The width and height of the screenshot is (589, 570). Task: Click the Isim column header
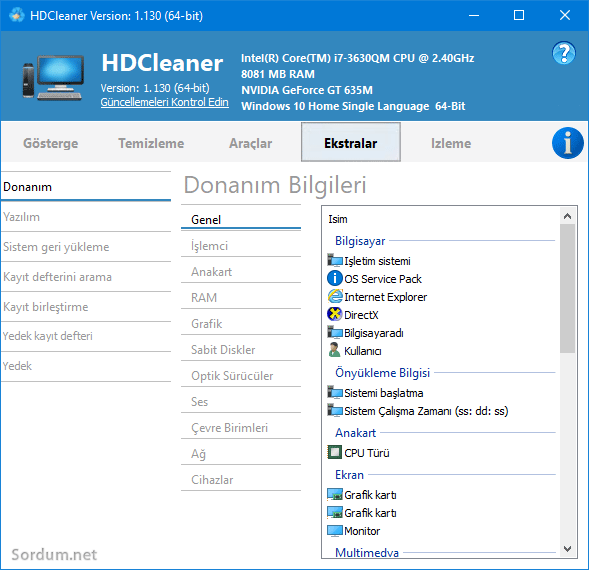tap(338, 219)
